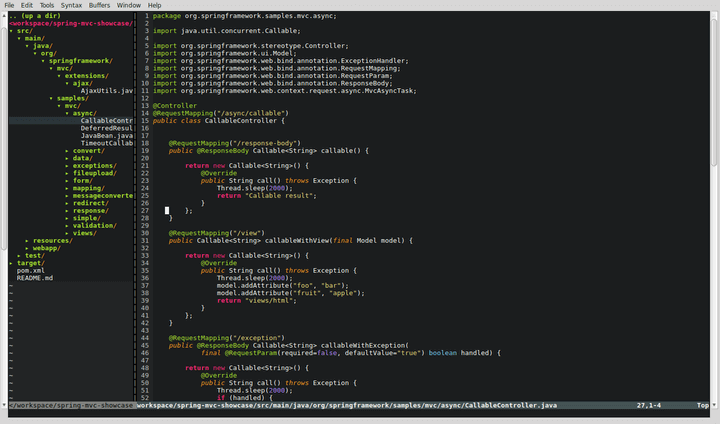Expand the convert folder
Image resolution: width=720 pixels, height=424 pixels.
(x=87, y=151)
